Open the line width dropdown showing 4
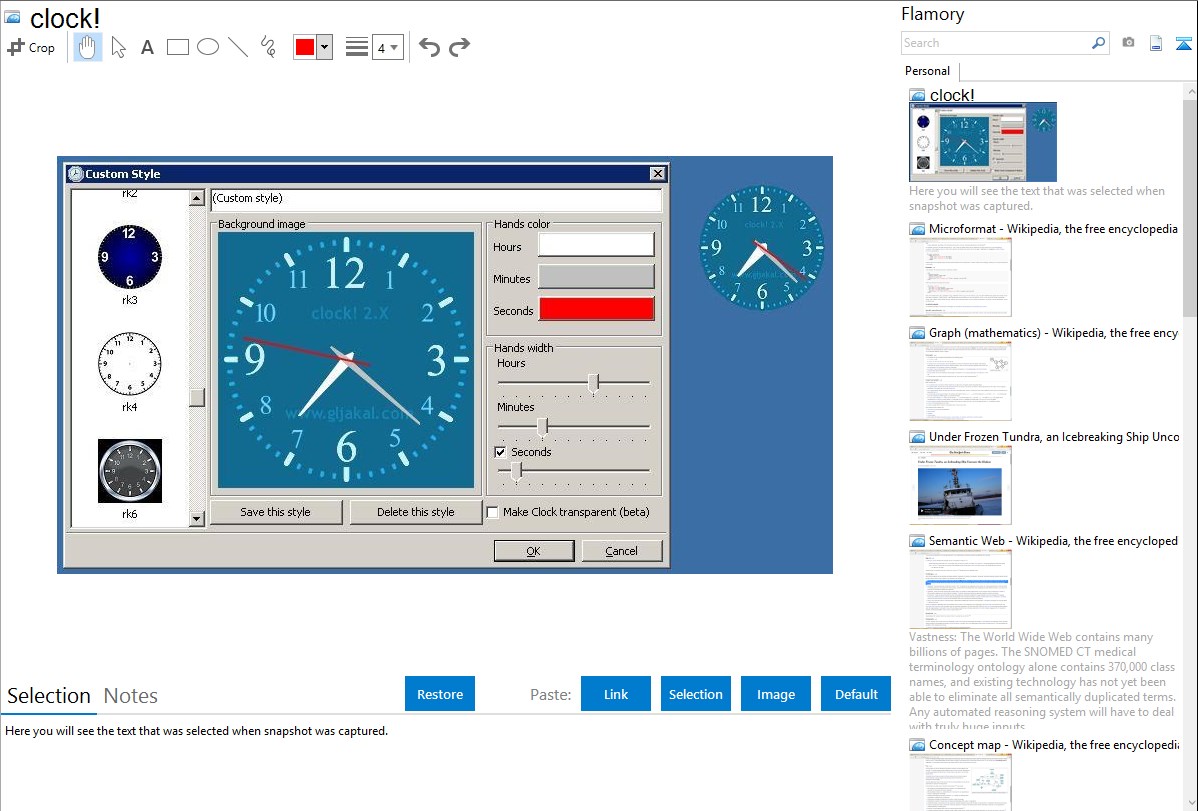The width and height of the screenshot is (1198, 811). click(388, 47)
